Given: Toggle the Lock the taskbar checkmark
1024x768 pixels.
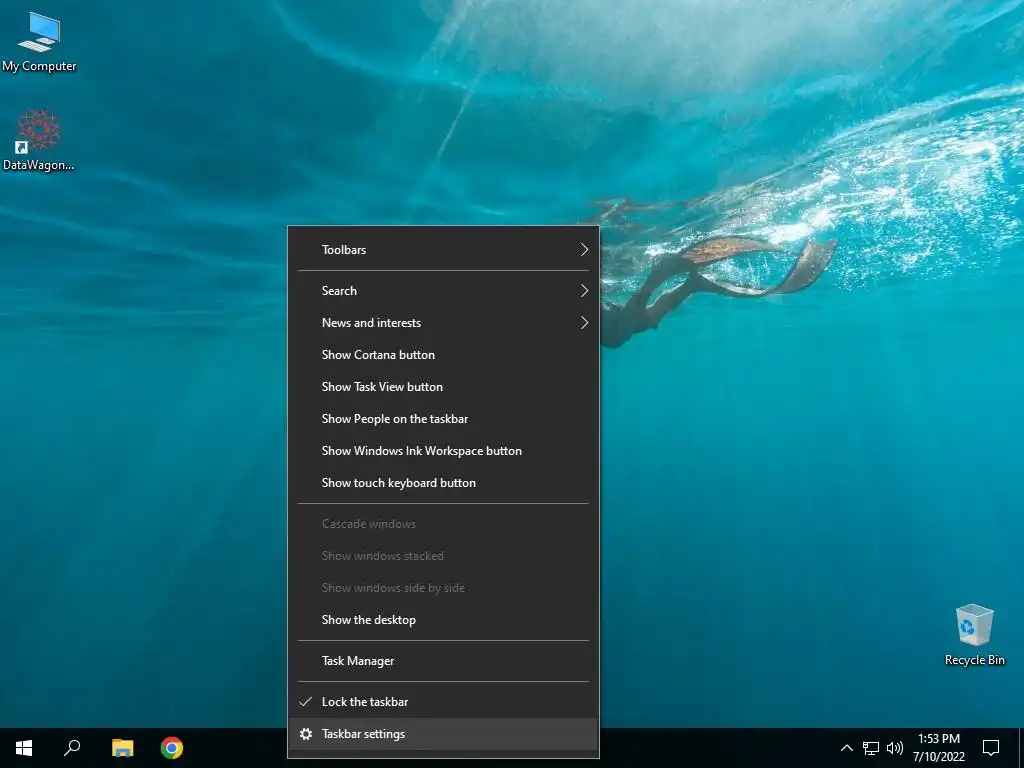Looking at the screenshot, I should click(305, 702).
